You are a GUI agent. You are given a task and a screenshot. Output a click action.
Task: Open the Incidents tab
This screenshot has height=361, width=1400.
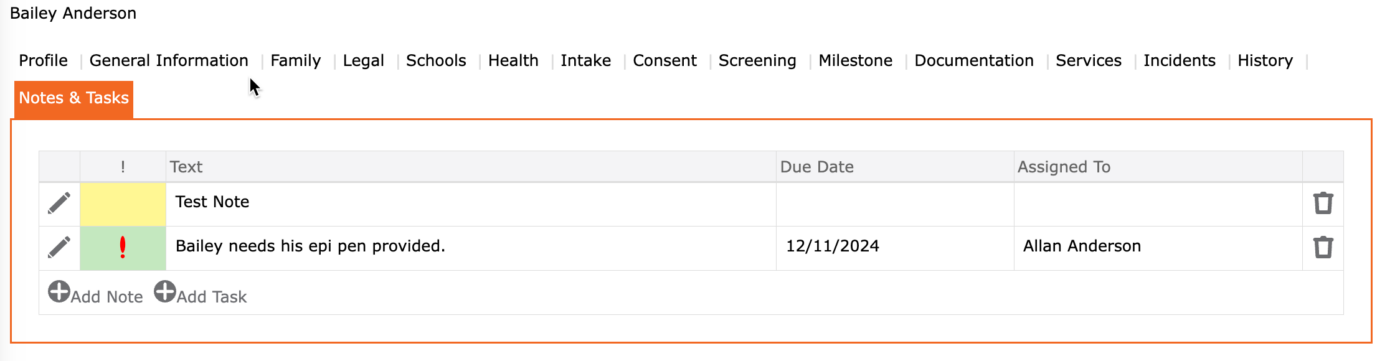pos(1179,60)
